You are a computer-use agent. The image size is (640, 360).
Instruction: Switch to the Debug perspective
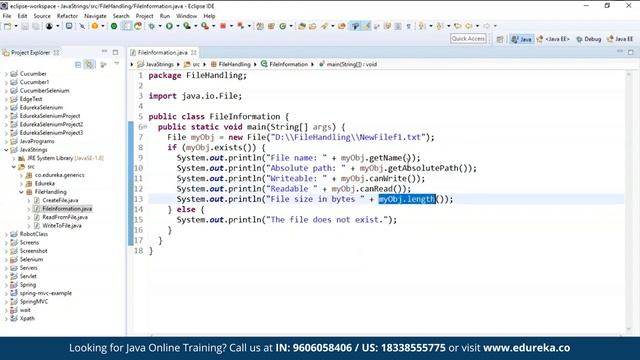pyautogui.click(x=589, y=39)
